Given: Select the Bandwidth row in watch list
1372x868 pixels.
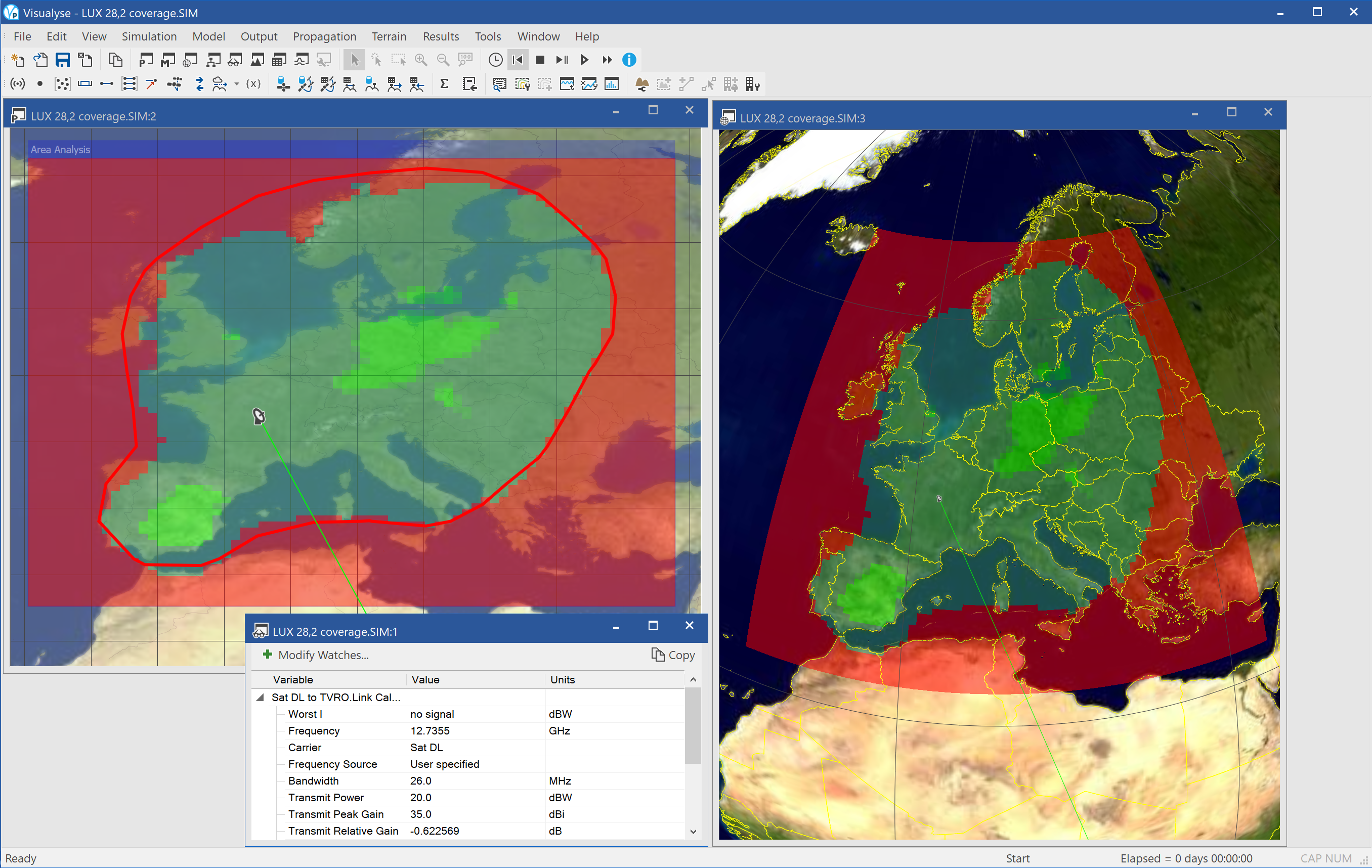Looking at the screenshot, I should point(468,781).
